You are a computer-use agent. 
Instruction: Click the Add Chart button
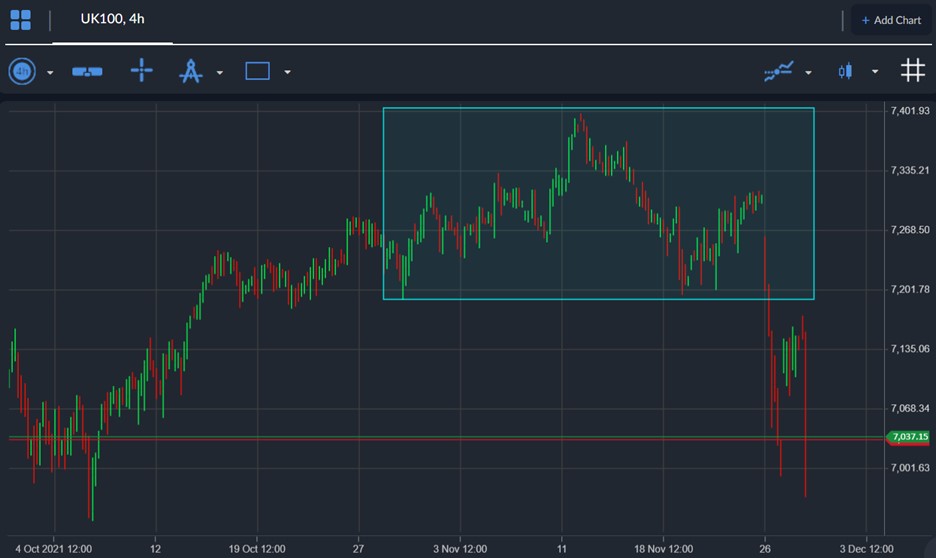tap(891, 20)
